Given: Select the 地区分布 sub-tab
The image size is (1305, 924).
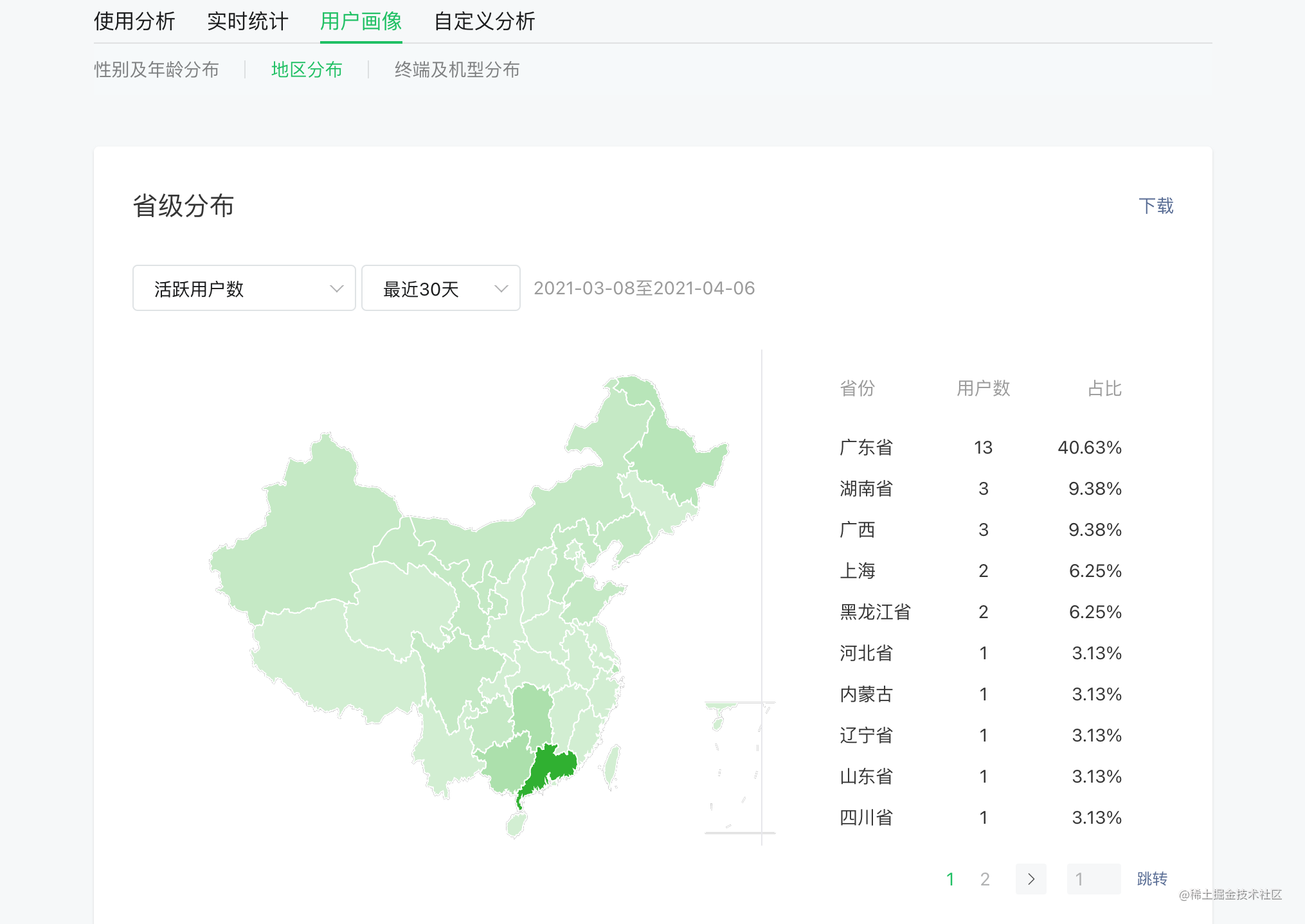Looking at the screenshot, I should (307, 69).
